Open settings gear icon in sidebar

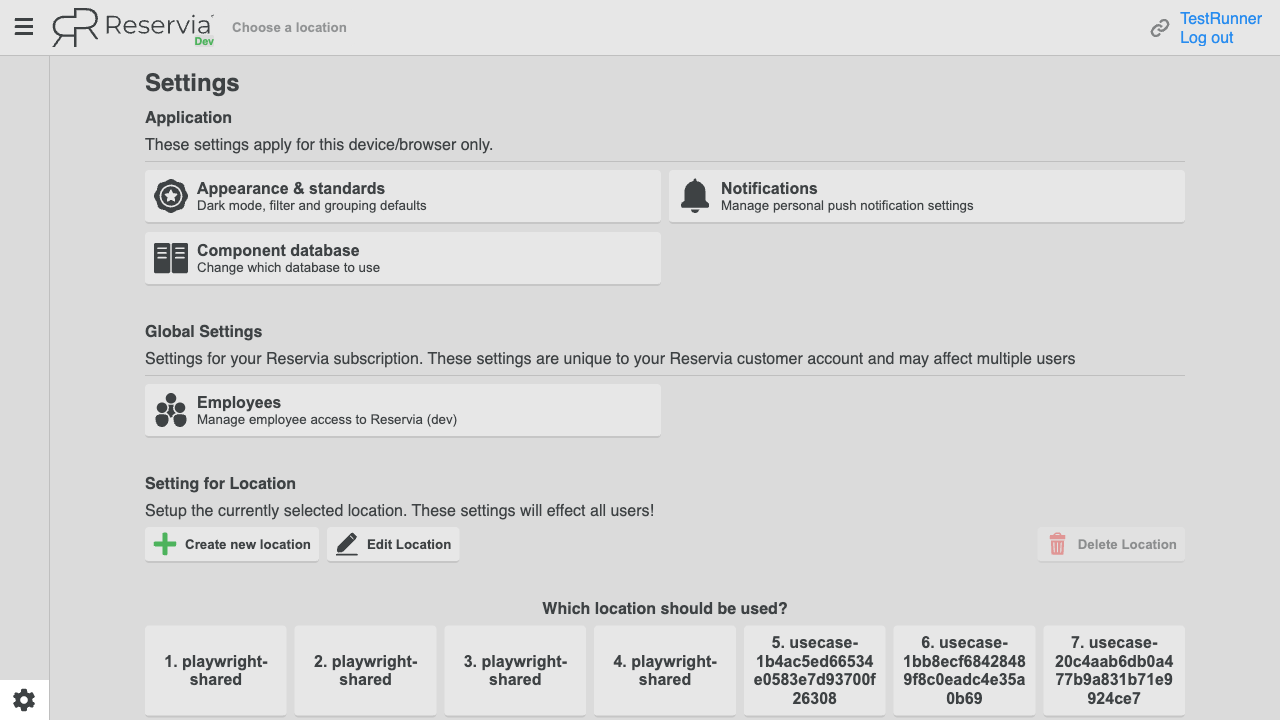point(24,700)
